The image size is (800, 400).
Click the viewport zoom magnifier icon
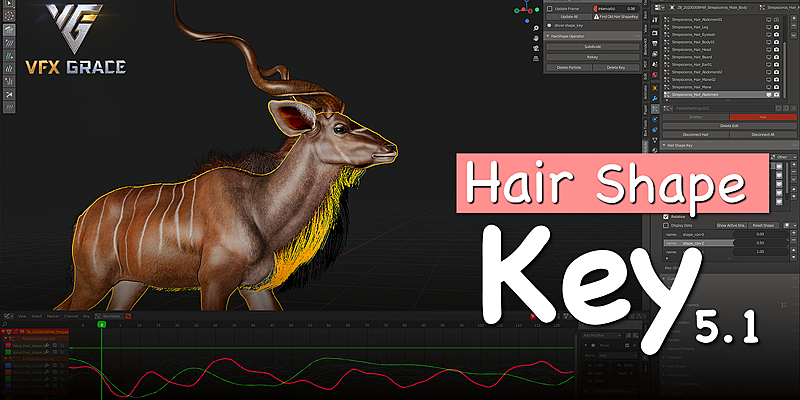(x=536, y=29)
